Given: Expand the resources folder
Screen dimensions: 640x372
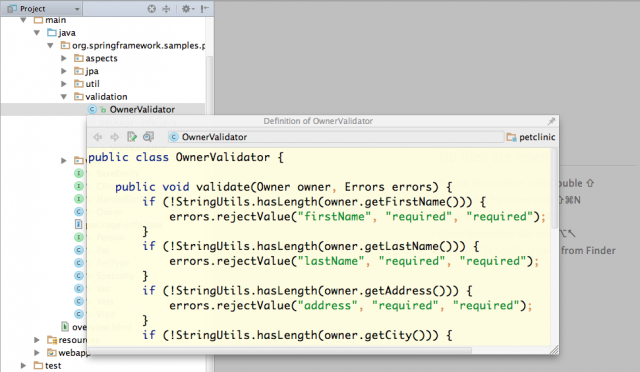Looking at the screenshot, I should pyautogui.click(x=37, y=340).
